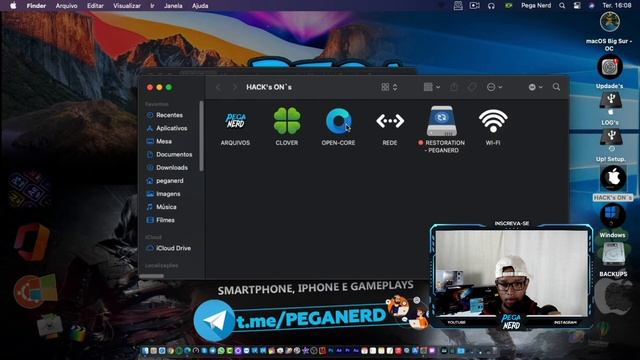
Task: Click the headphones icon in menu bar
Action: 491,6
